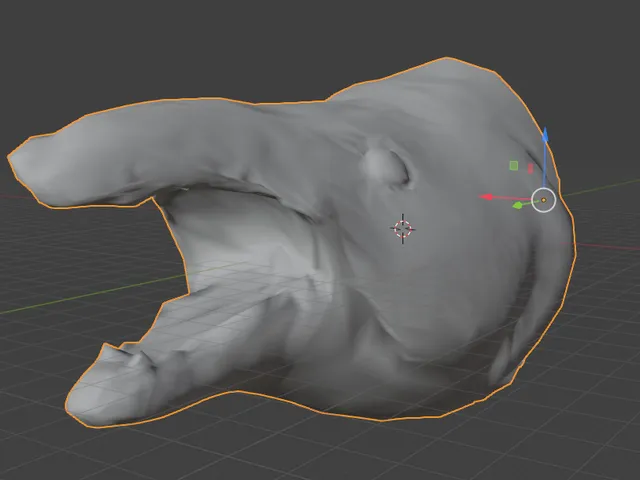Viewport: 640px width, 480px height.
Task: Grab the green Y-axis move arrow
Action: point(518,205)
